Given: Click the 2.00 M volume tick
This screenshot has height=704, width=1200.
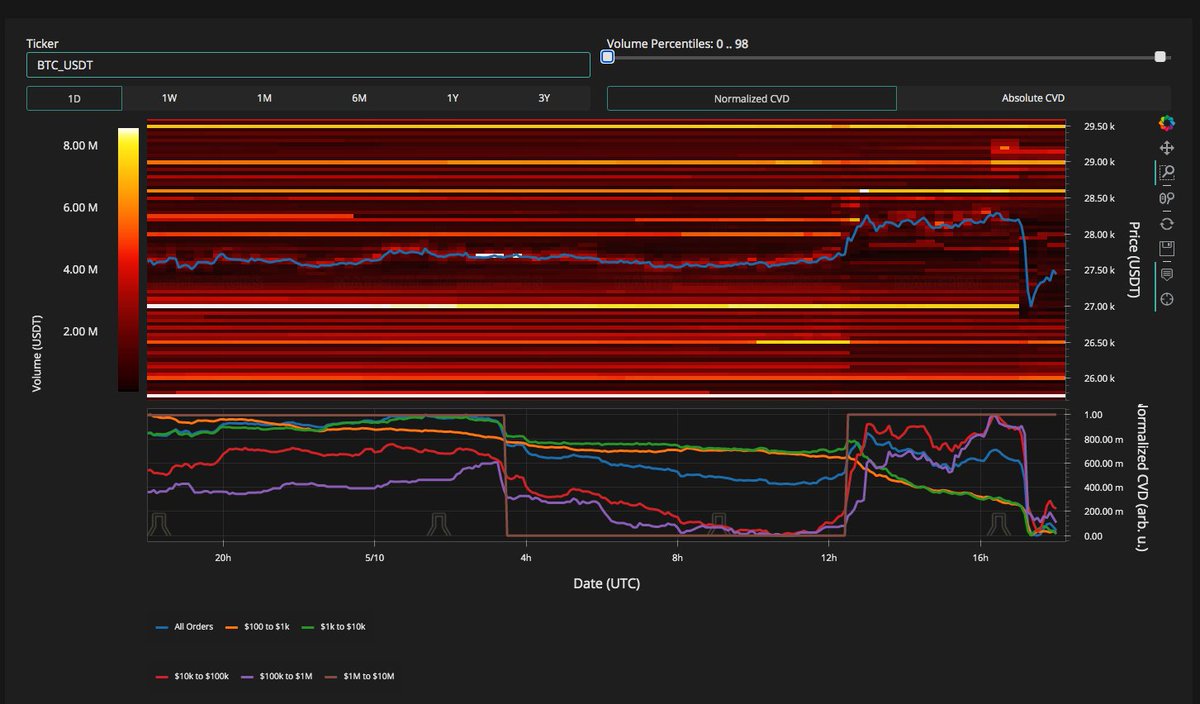Looking at the screenshot, I should tap(80, 332).
